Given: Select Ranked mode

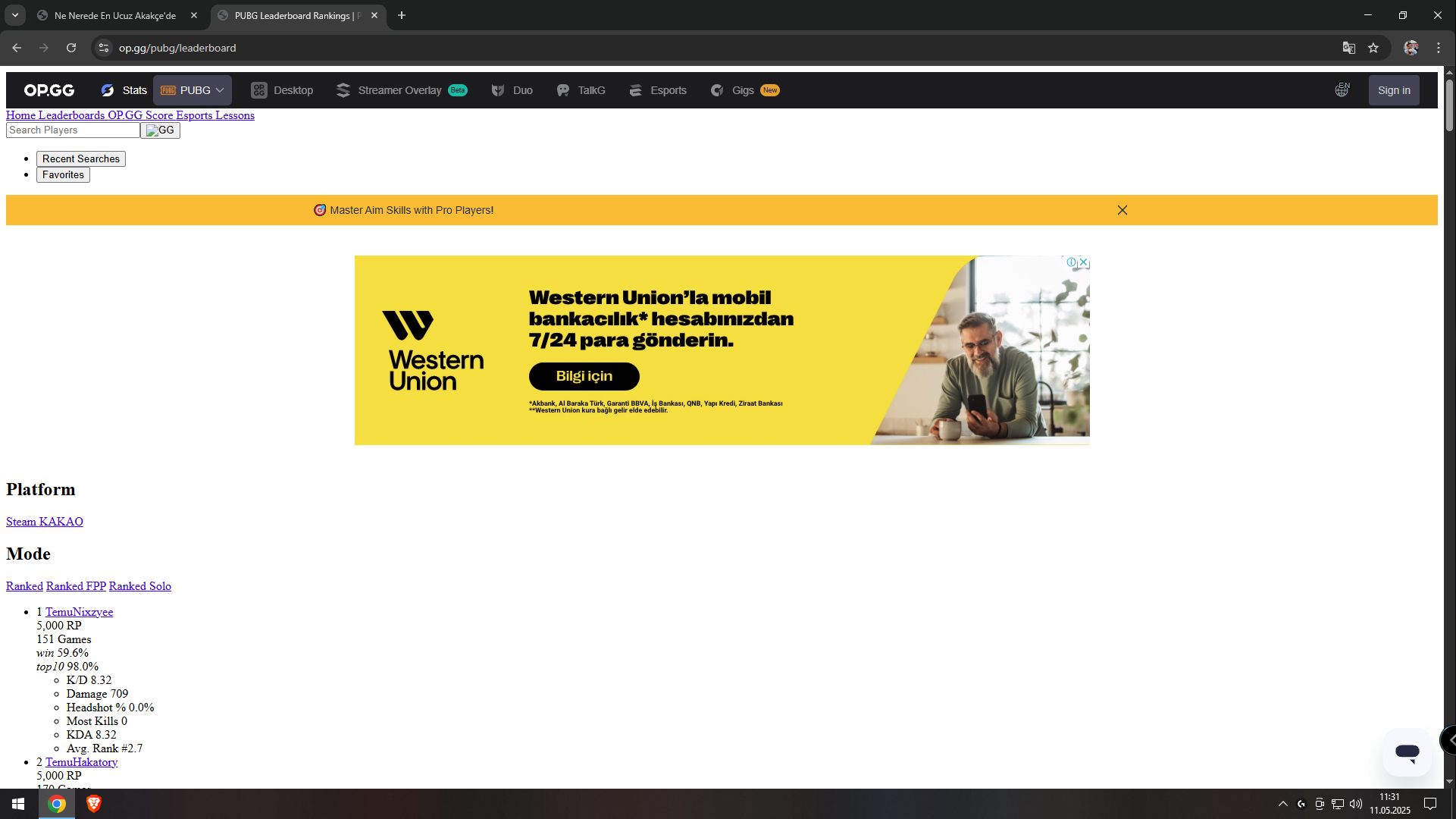Looking at the screenshot, I should [24, 586].
